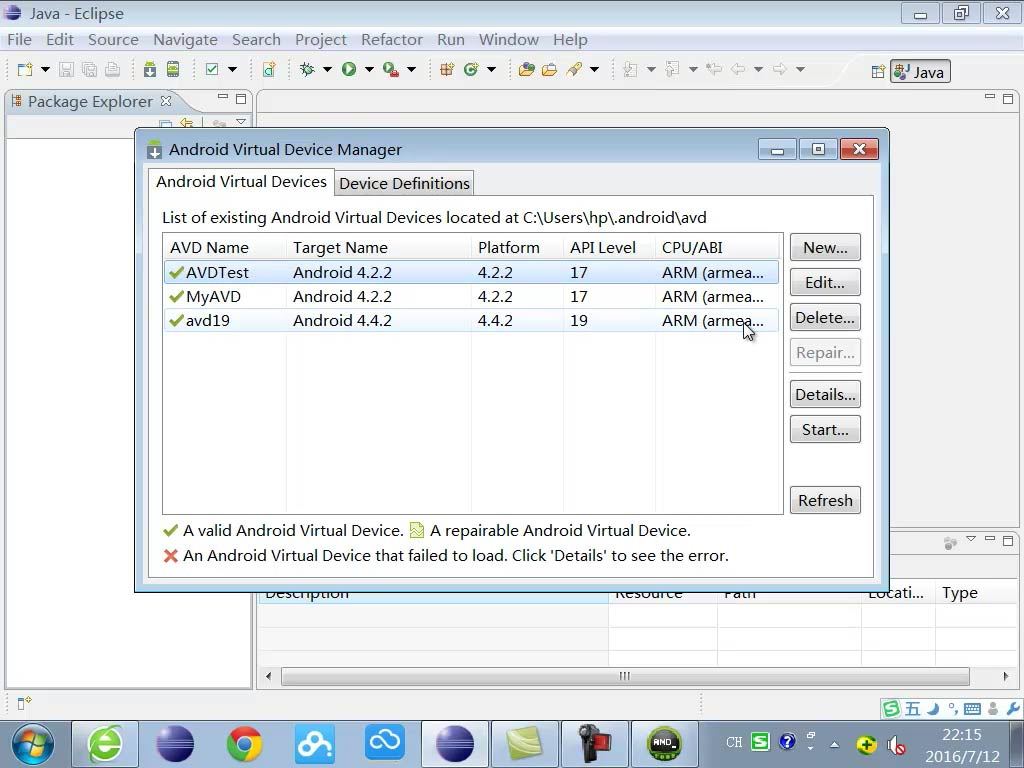
Task: Click the Forward navigation arrow icon
Action: [780, 69]
